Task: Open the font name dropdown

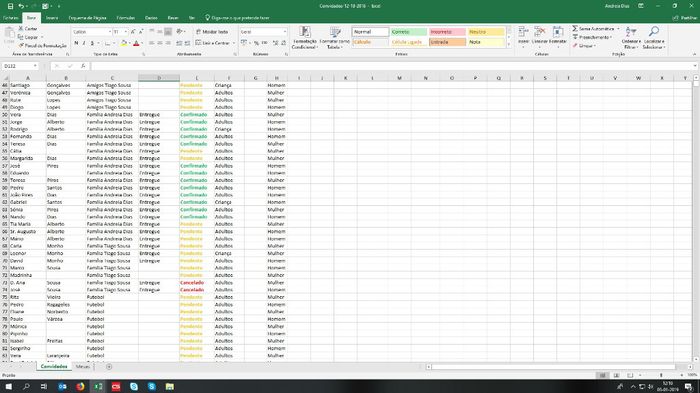Action: pyautogui.click(x=109, y=32)
